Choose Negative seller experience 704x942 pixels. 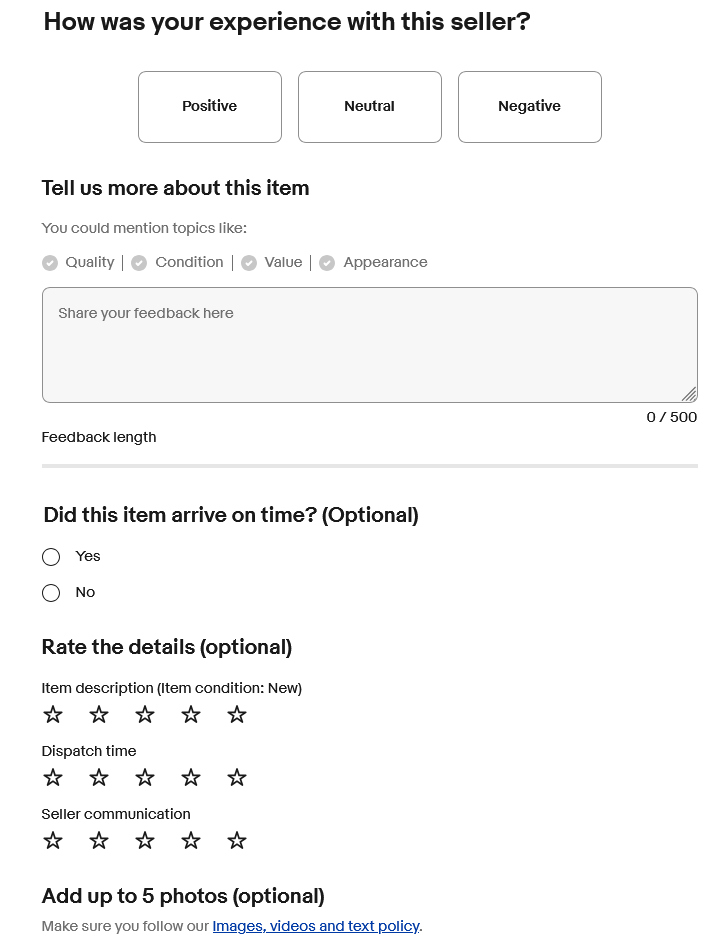tap(530, 107)
